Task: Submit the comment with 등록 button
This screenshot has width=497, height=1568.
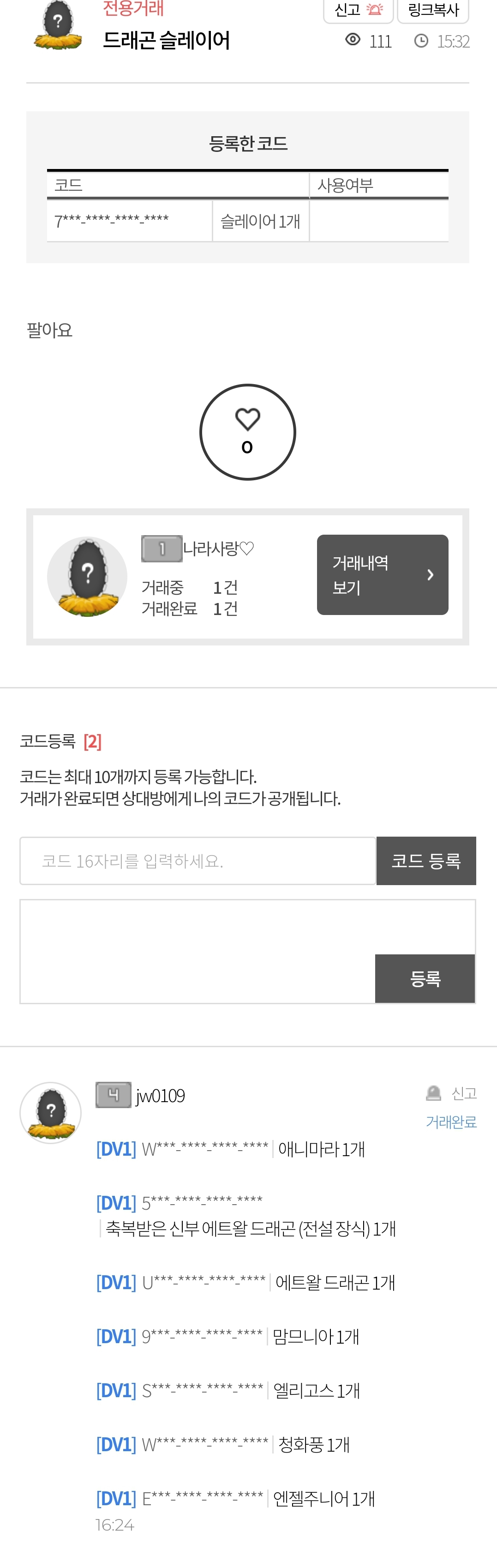Action: 425,978
